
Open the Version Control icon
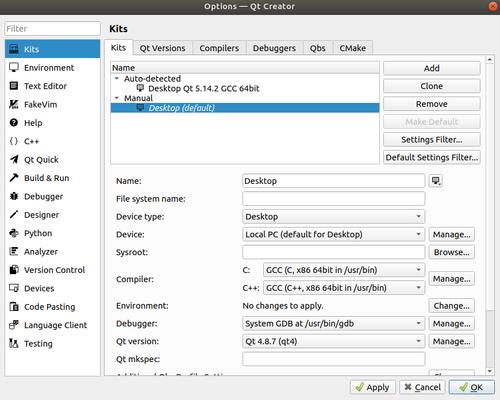point(14,270)
